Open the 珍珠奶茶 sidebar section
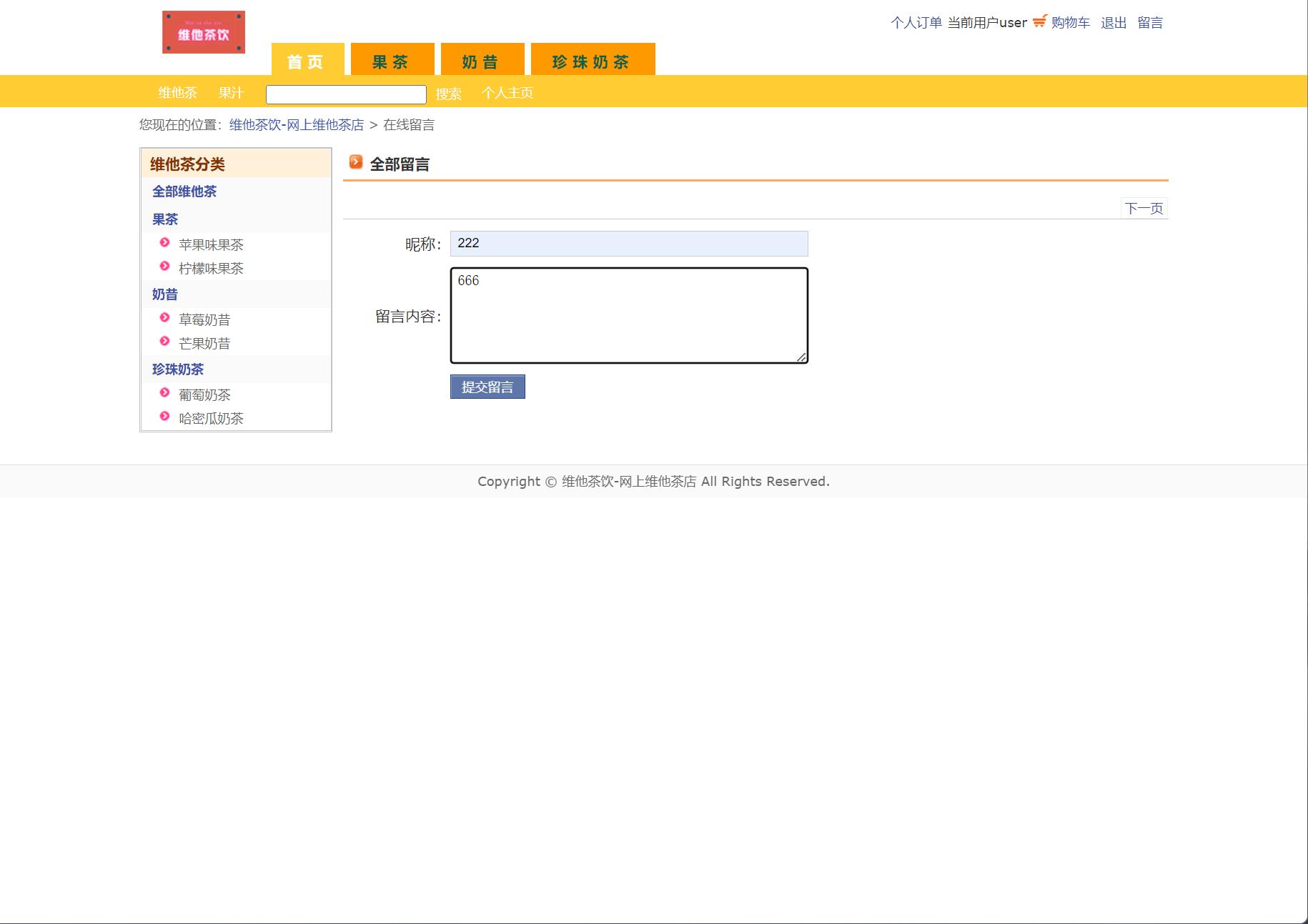 click(x=177, y=369)
